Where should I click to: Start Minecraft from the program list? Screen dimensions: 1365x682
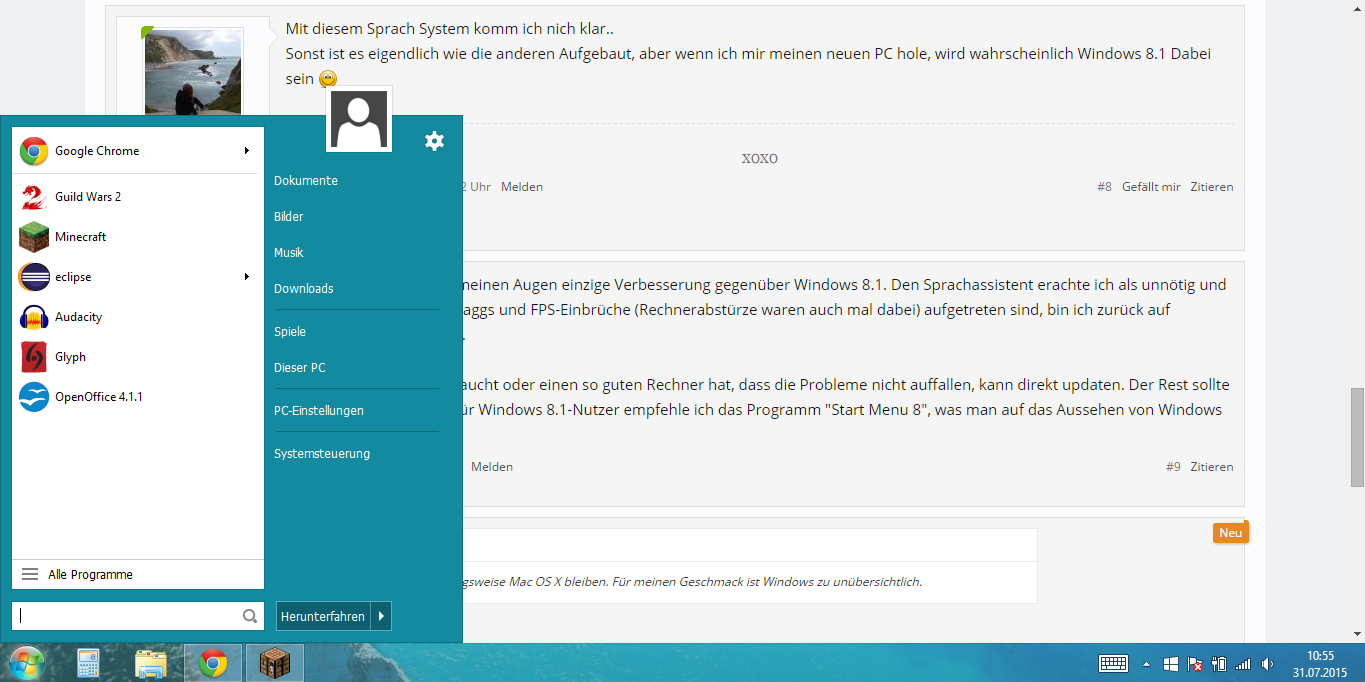tap(137, 237)
